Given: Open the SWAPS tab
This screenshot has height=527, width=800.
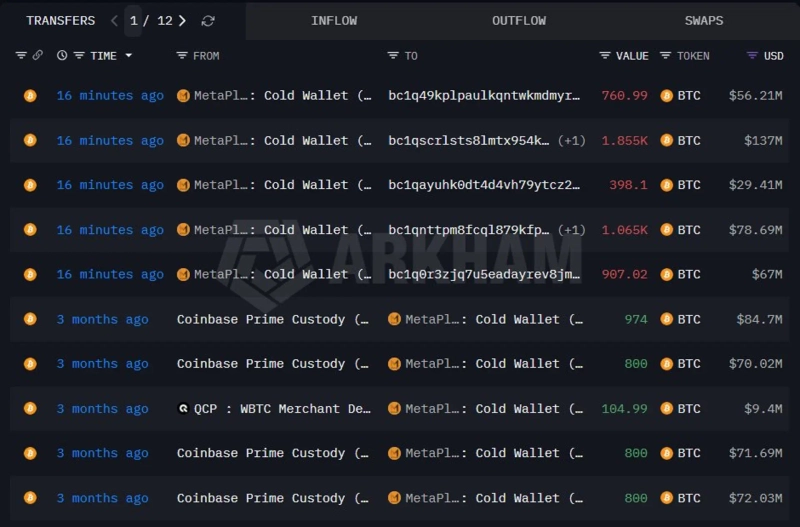Looking at the screenshot, I should tap(704, 21).
